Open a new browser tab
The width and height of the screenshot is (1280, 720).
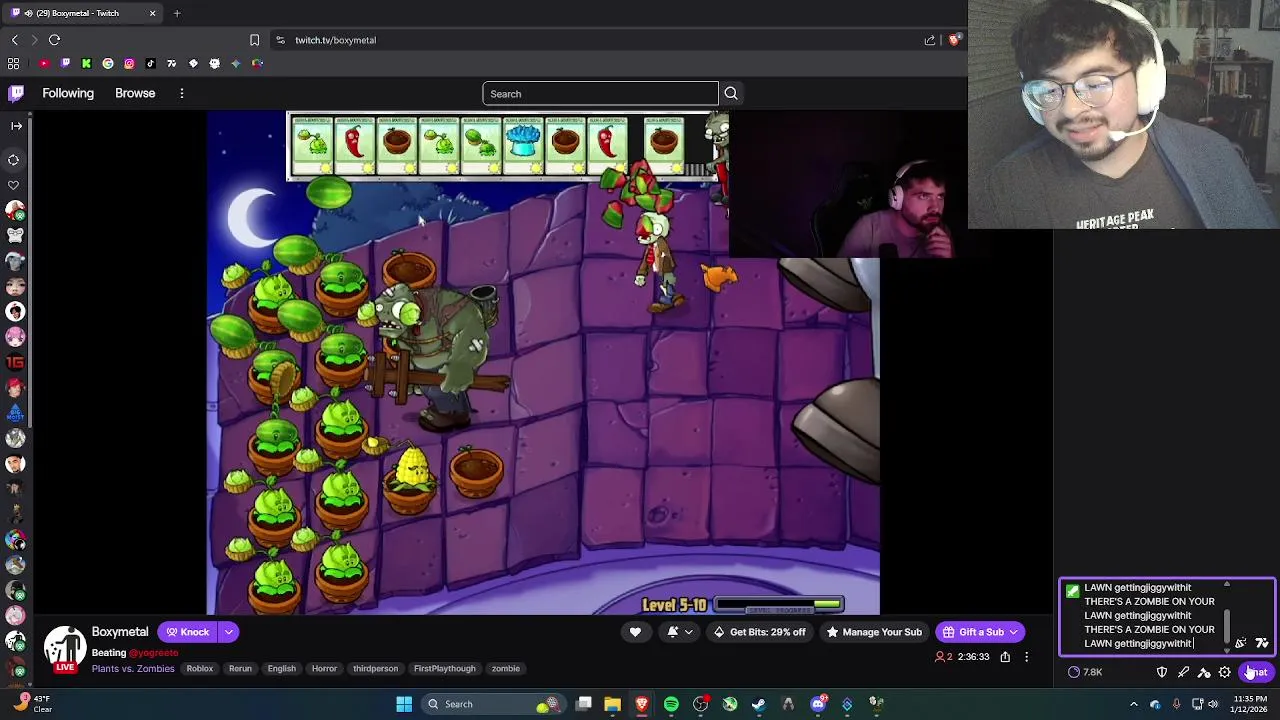coord(177,13)
